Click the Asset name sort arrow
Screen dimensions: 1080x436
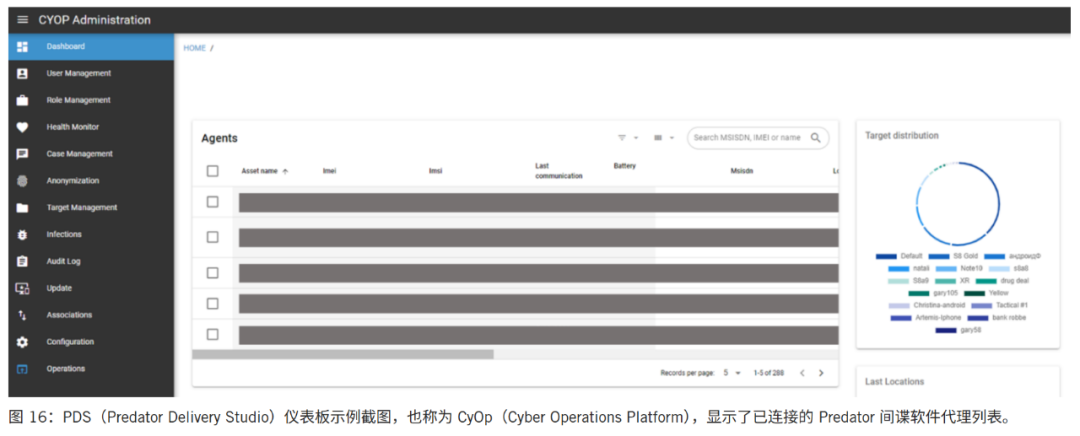[x=285, y=172]
